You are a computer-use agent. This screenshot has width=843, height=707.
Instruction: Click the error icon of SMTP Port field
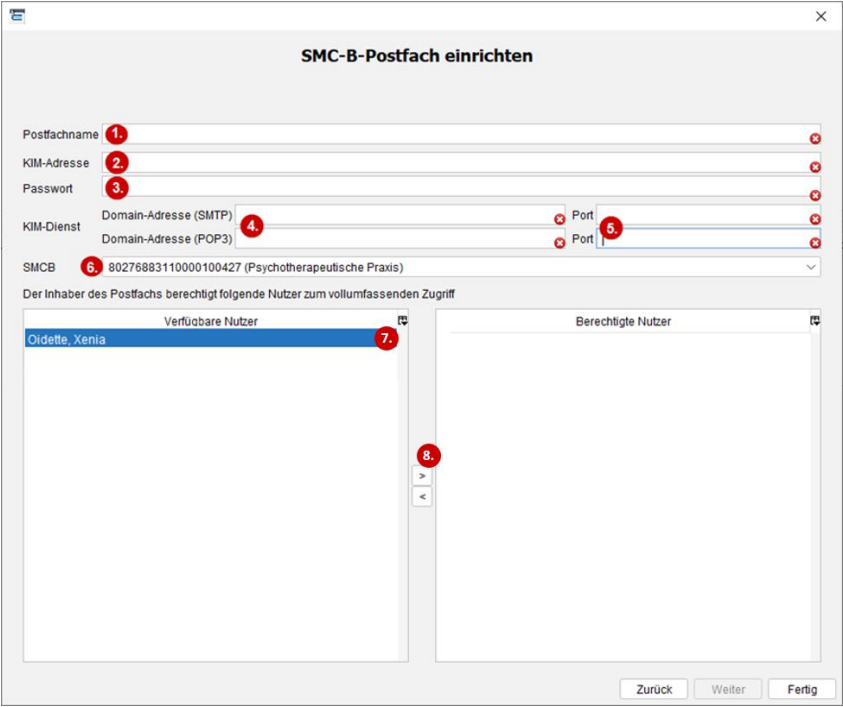[815, 219]
